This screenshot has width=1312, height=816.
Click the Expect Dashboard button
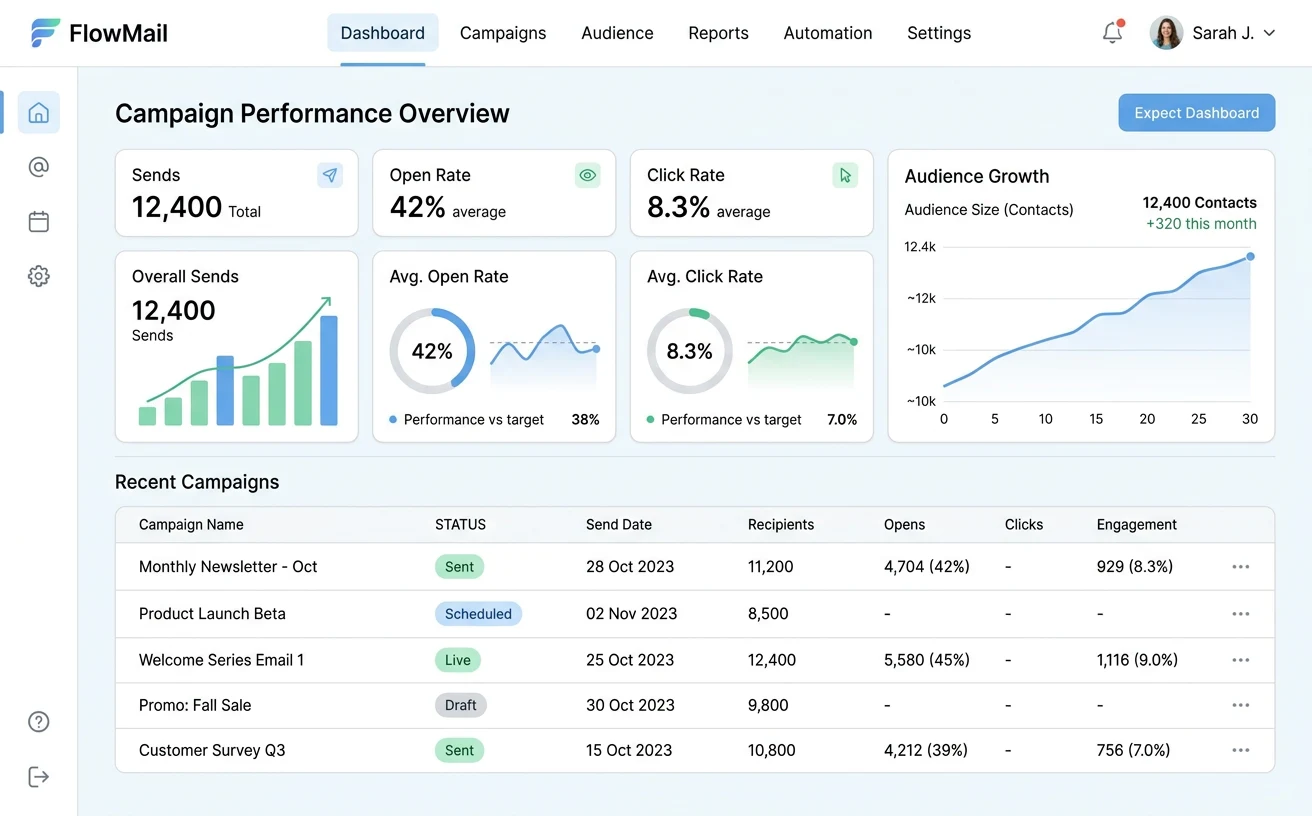(x=1197, y=113)
